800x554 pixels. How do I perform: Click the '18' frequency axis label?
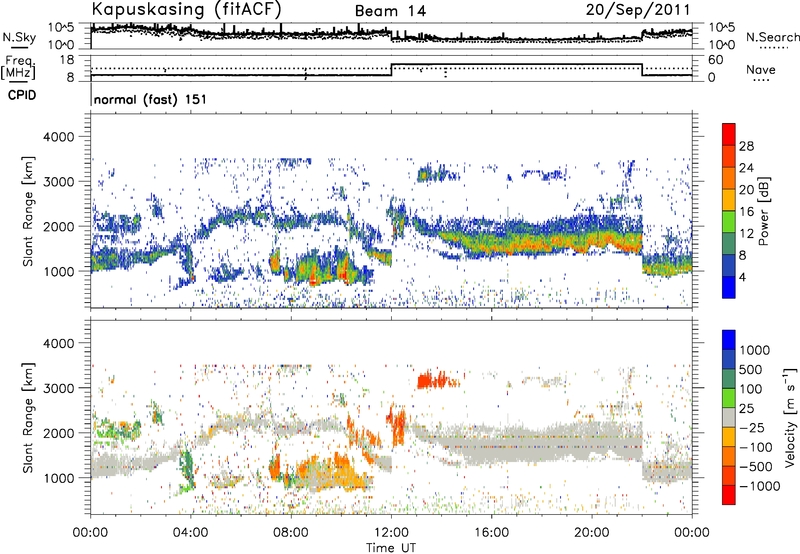[67, 60]
